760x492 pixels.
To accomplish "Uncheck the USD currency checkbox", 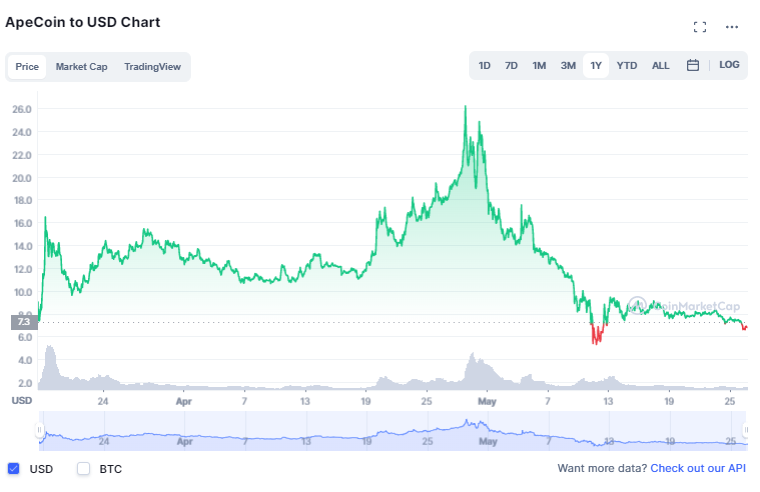I will (x=14, y=469).
